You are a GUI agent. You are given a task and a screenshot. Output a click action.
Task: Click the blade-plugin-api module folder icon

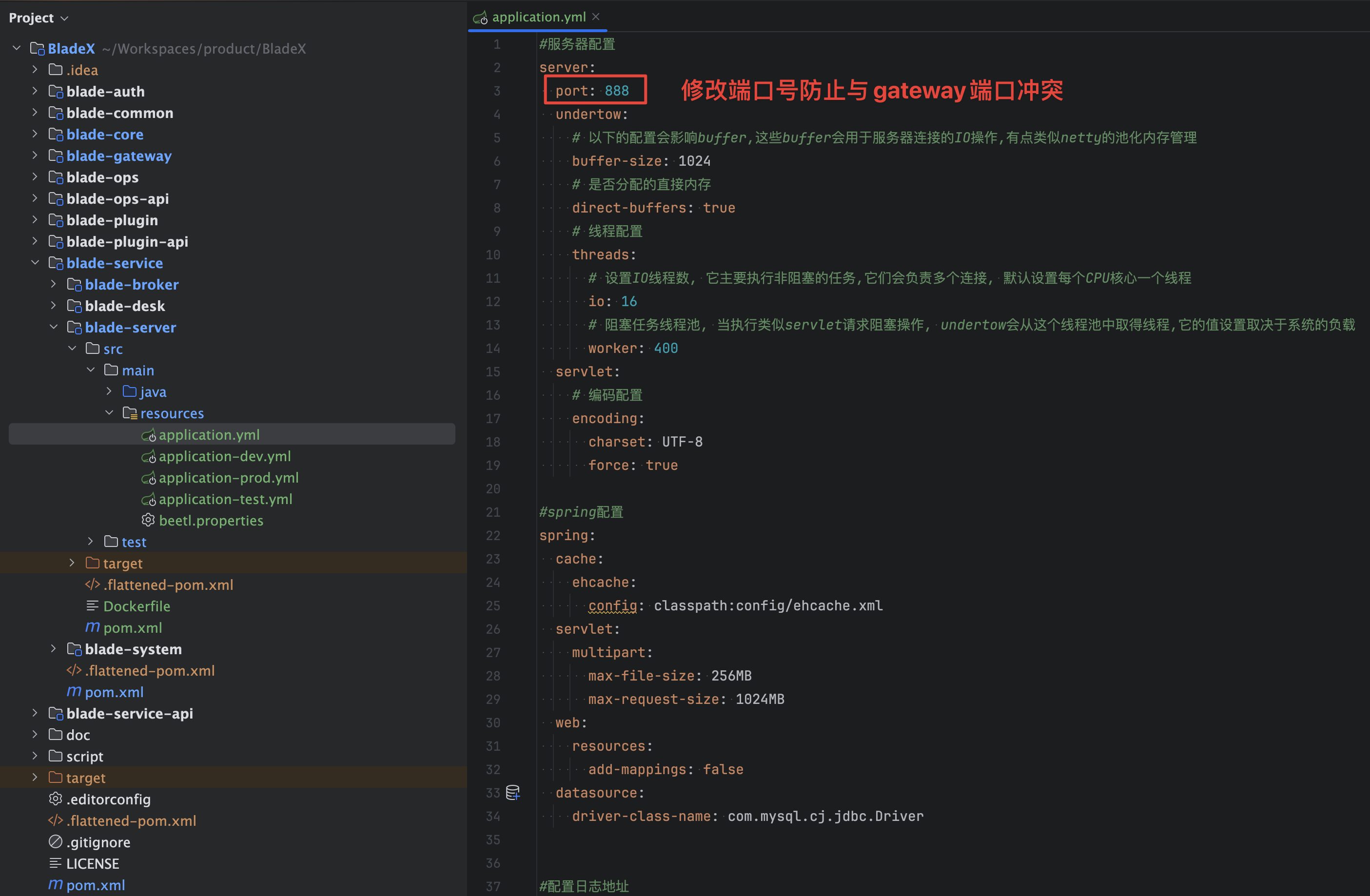click(56, 241)
